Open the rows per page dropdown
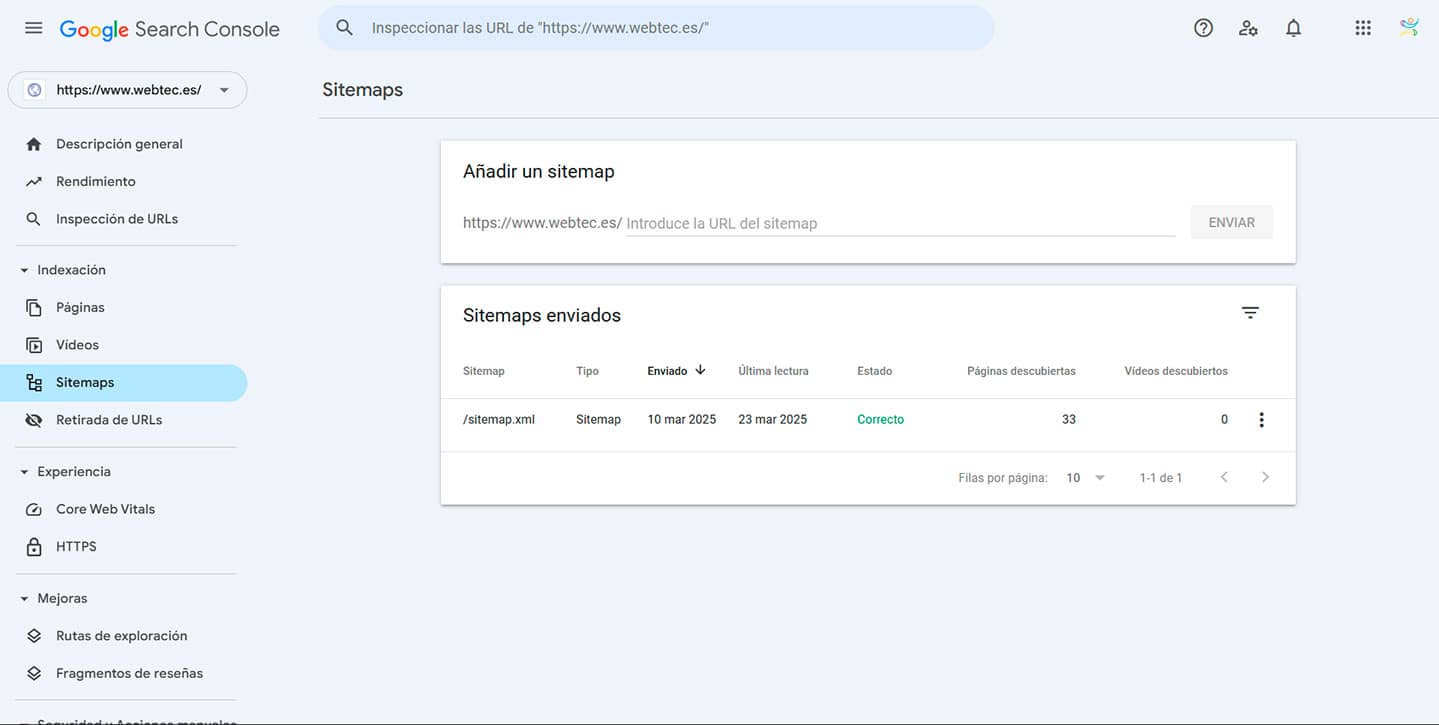The height and width of the screenshot is (725, 1439). click(x=1086, y=478)
